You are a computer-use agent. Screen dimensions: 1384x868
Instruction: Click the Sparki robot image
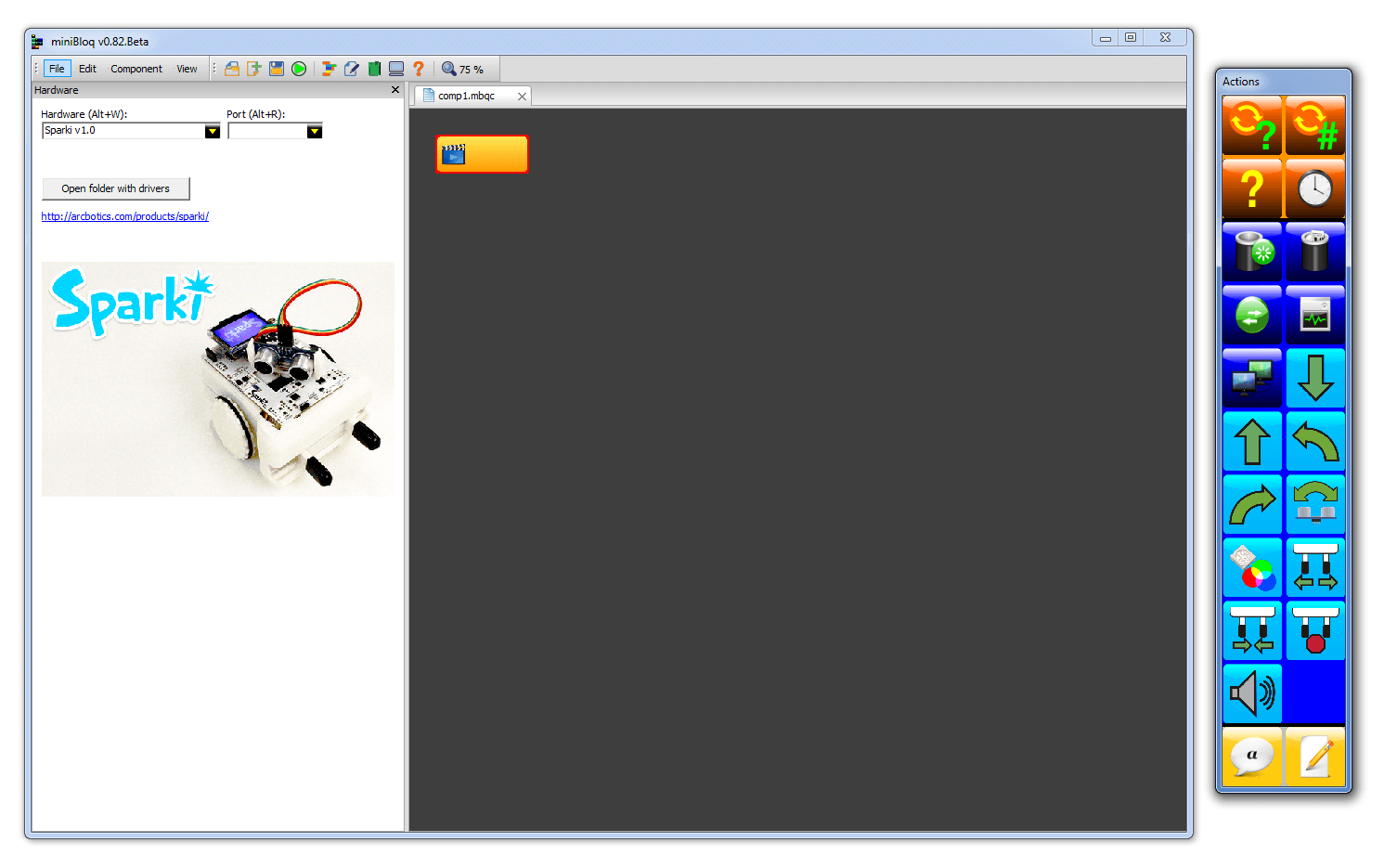218,379
